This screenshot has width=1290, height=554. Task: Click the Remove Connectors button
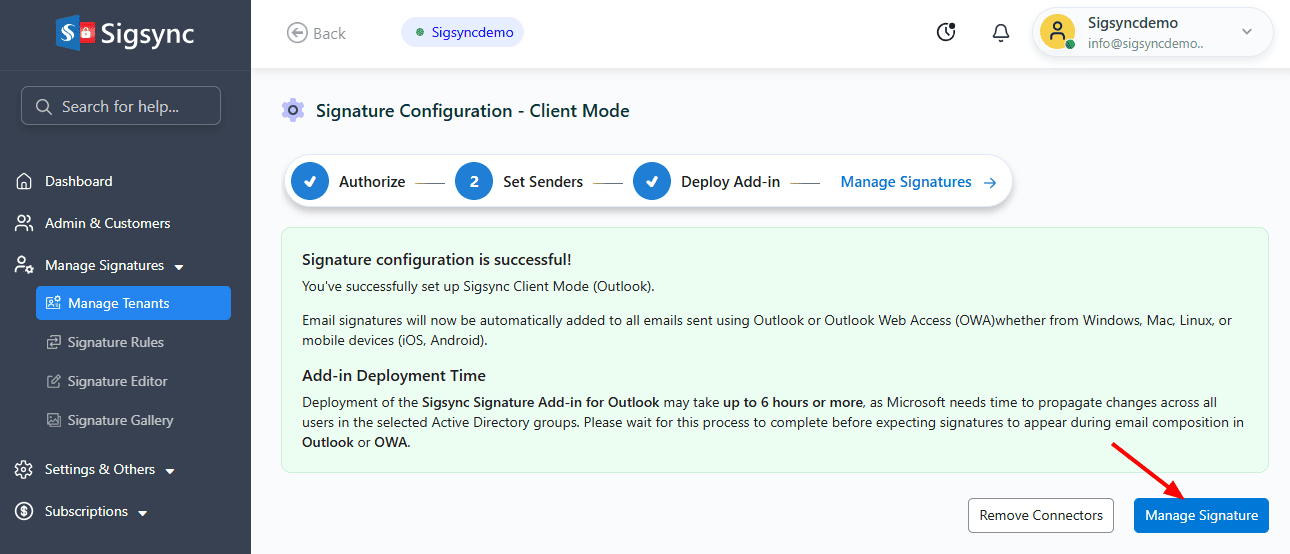pyautogui.click(x=1040, y=515)
